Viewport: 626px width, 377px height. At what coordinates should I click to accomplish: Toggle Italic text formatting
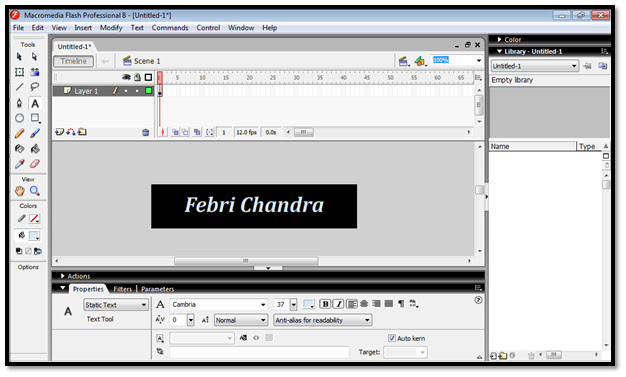(x=339, y=304)
